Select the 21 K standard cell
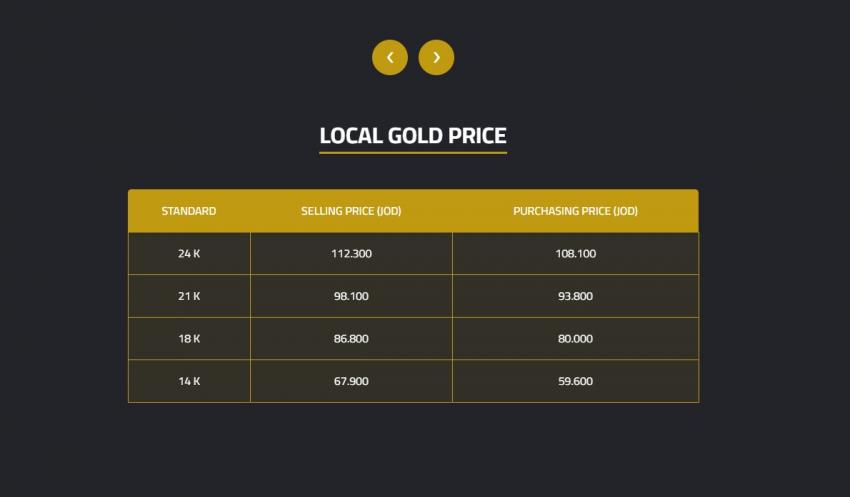Screen dimensions: 850x497 click(189, 296)
